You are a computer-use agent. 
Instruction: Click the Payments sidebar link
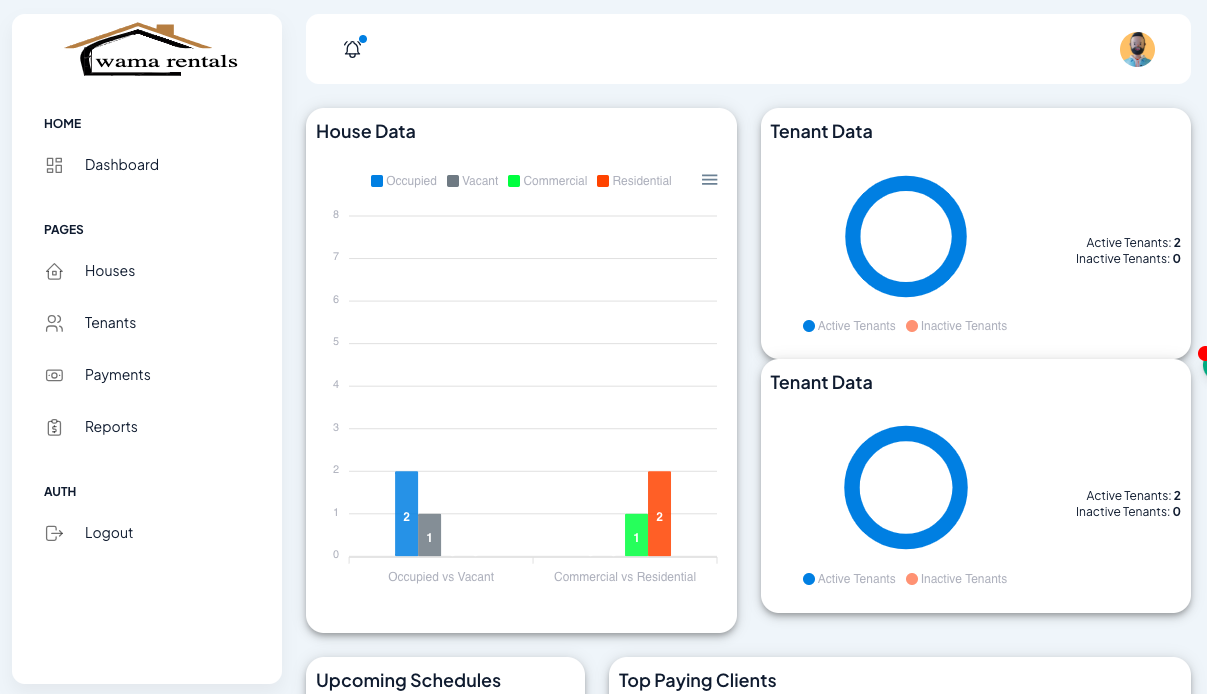pos(117,375)
